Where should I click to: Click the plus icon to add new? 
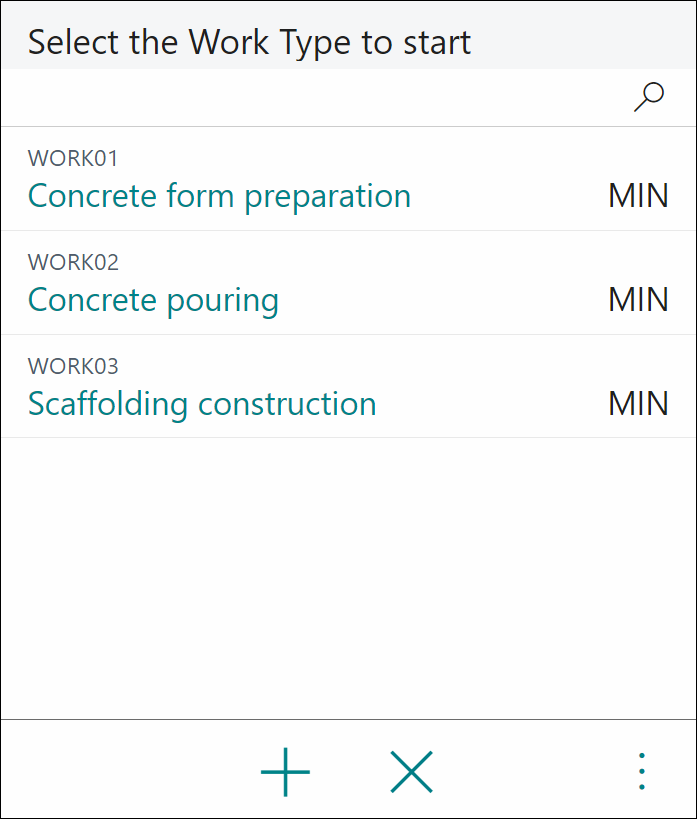pos(285,771)
